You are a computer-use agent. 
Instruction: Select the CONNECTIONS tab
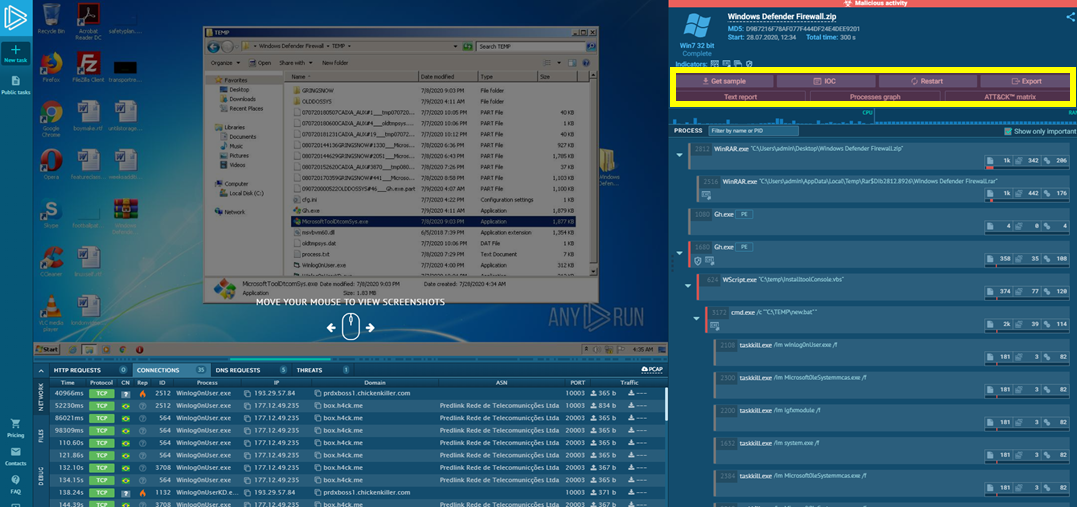click(170, 370)
